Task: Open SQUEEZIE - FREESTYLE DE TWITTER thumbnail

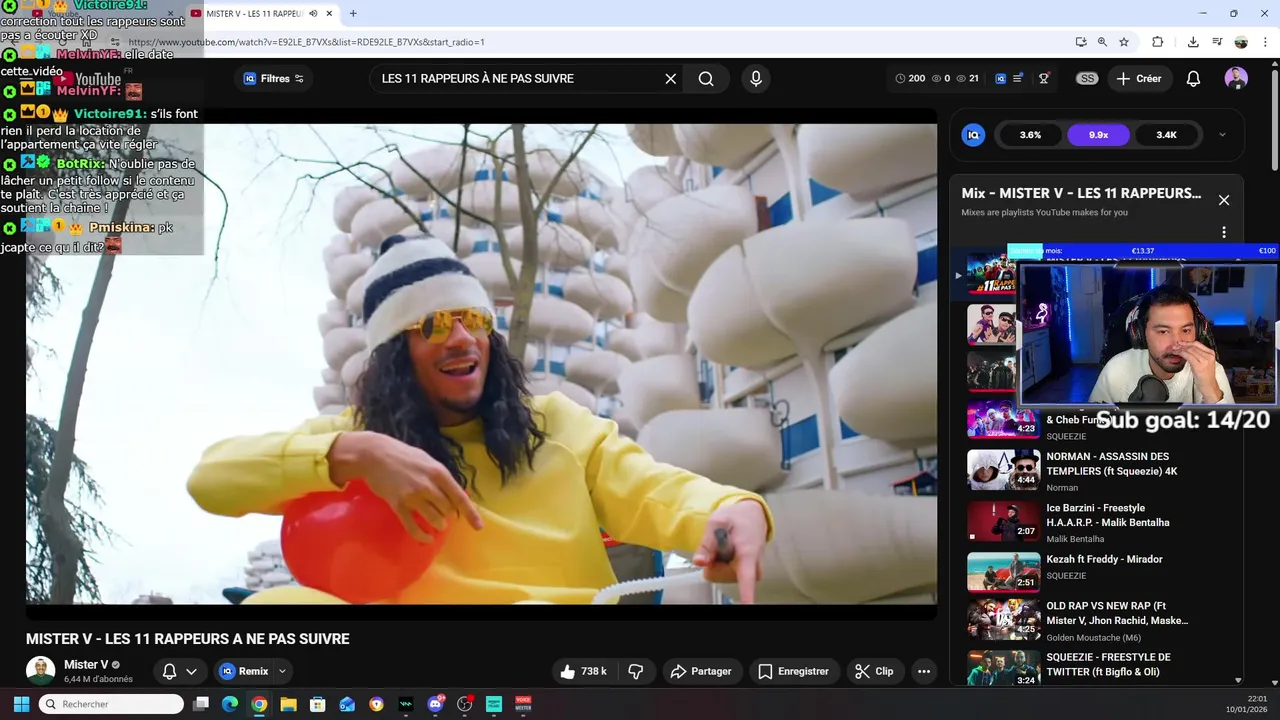Action: 1003,668
